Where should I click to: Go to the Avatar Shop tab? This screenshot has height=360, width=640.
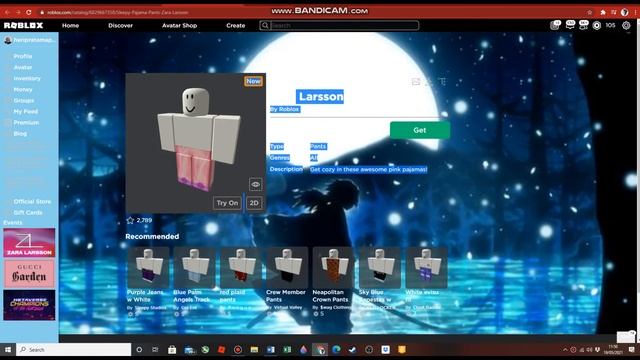pyautogui.click(x=179, y=25)
